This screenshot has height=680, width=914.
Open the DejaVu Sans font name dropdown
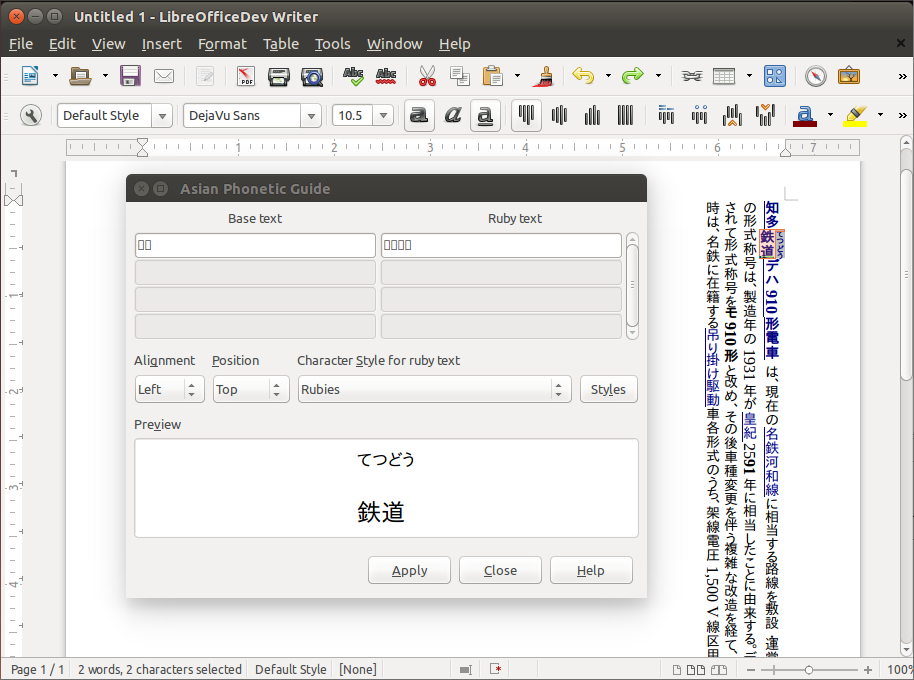[311, 116]
